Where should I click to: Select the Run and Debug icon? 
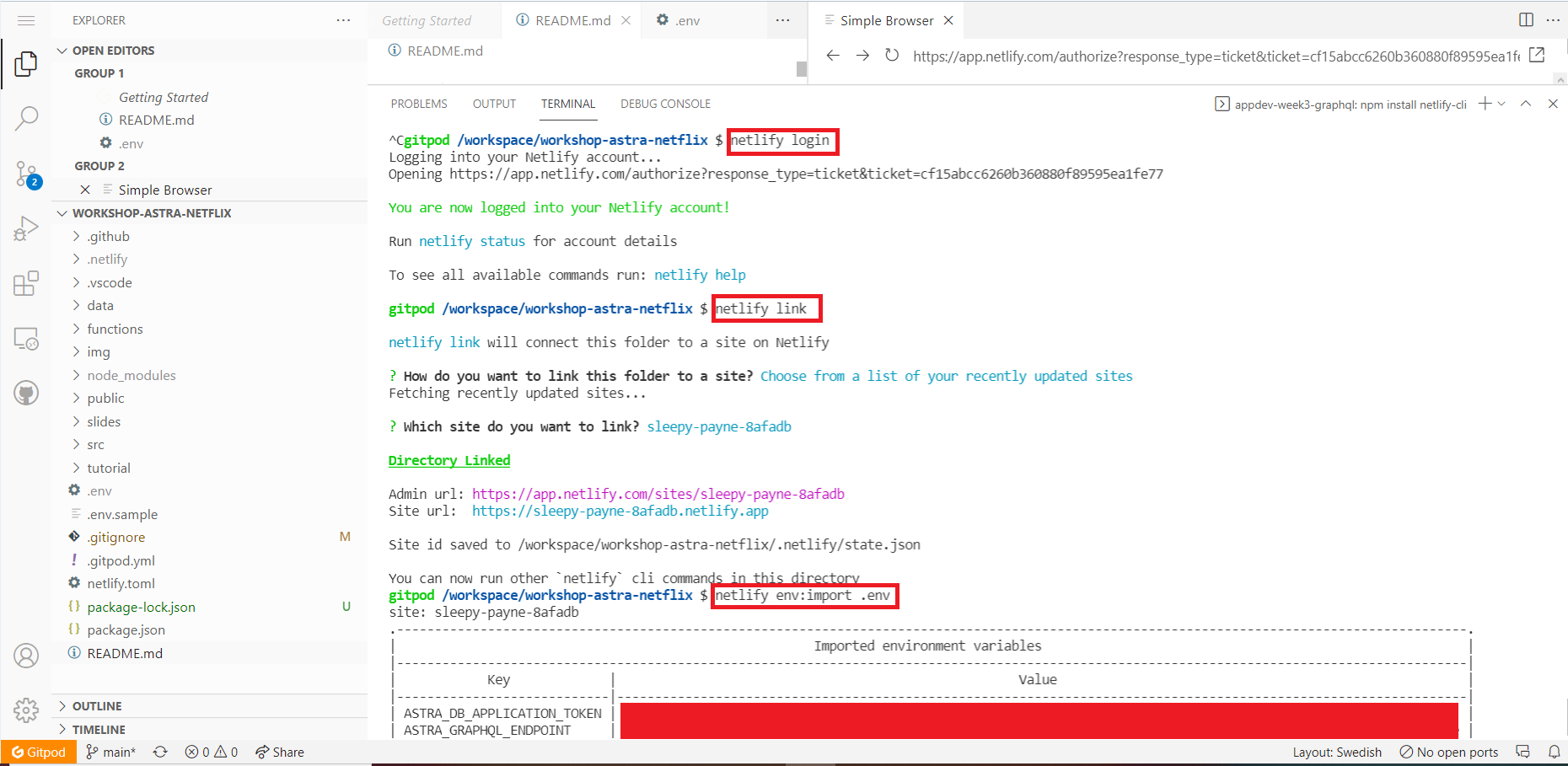click(x=26, y=228)
